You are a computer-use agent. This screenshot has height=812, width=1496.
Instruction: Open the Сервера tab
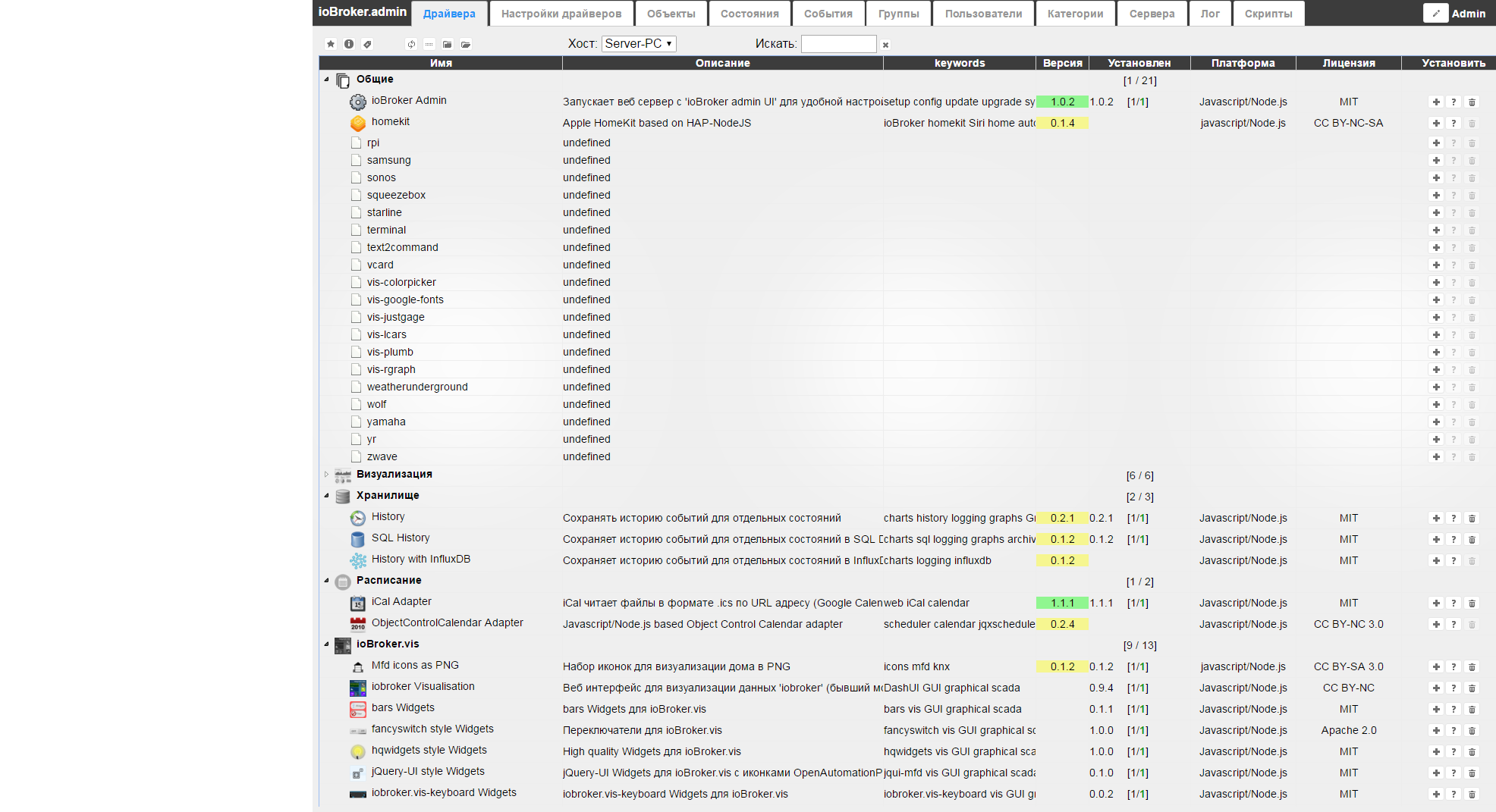(x=1152, y=14)
